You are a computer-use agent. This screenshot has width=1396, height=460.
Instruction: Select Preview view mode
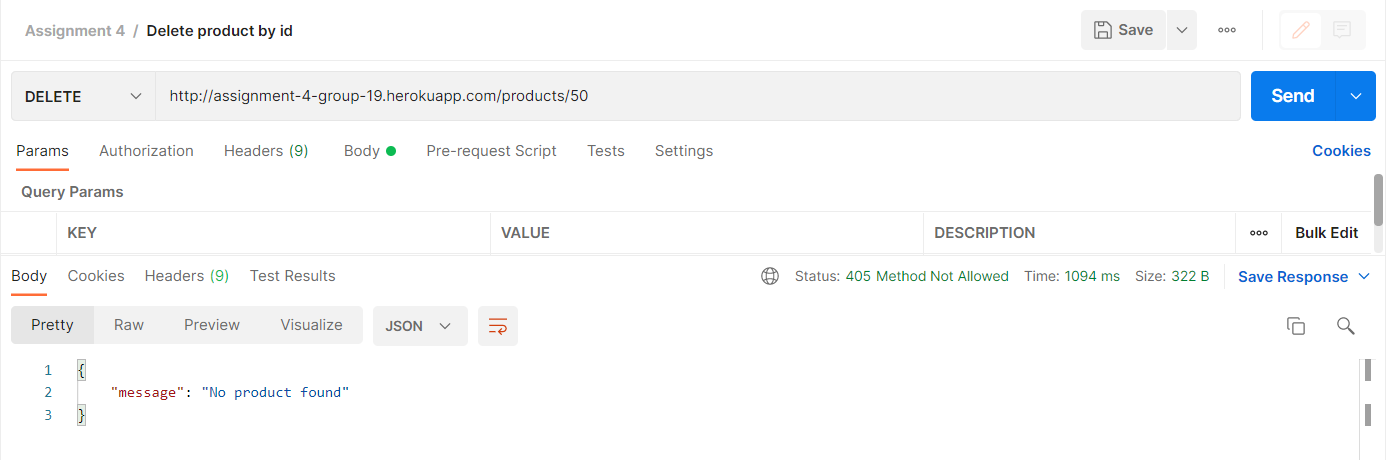click(212, 325)
